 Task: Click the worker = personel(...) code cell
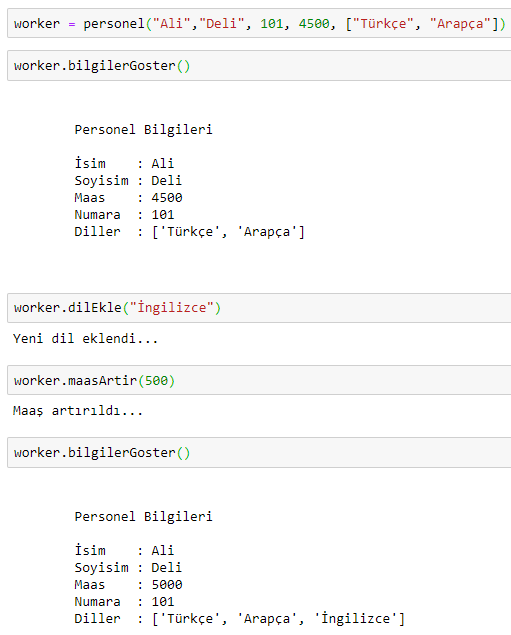click(x=259, y=23)
